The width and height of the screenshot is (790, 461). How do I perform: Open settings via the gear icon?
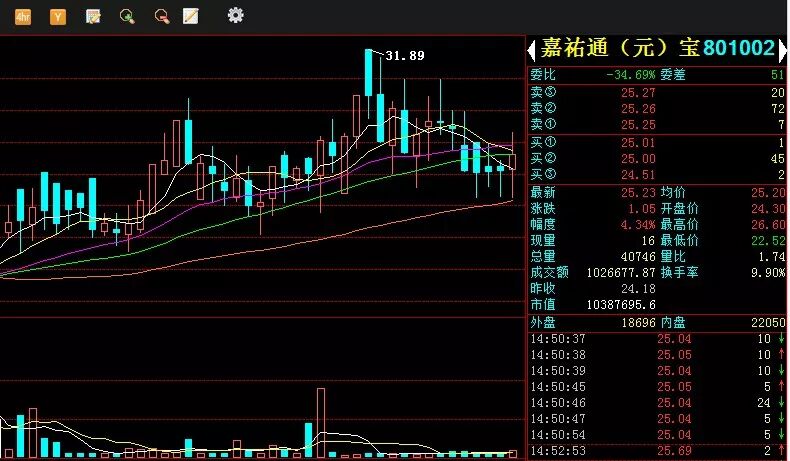[x=235, y=15]
